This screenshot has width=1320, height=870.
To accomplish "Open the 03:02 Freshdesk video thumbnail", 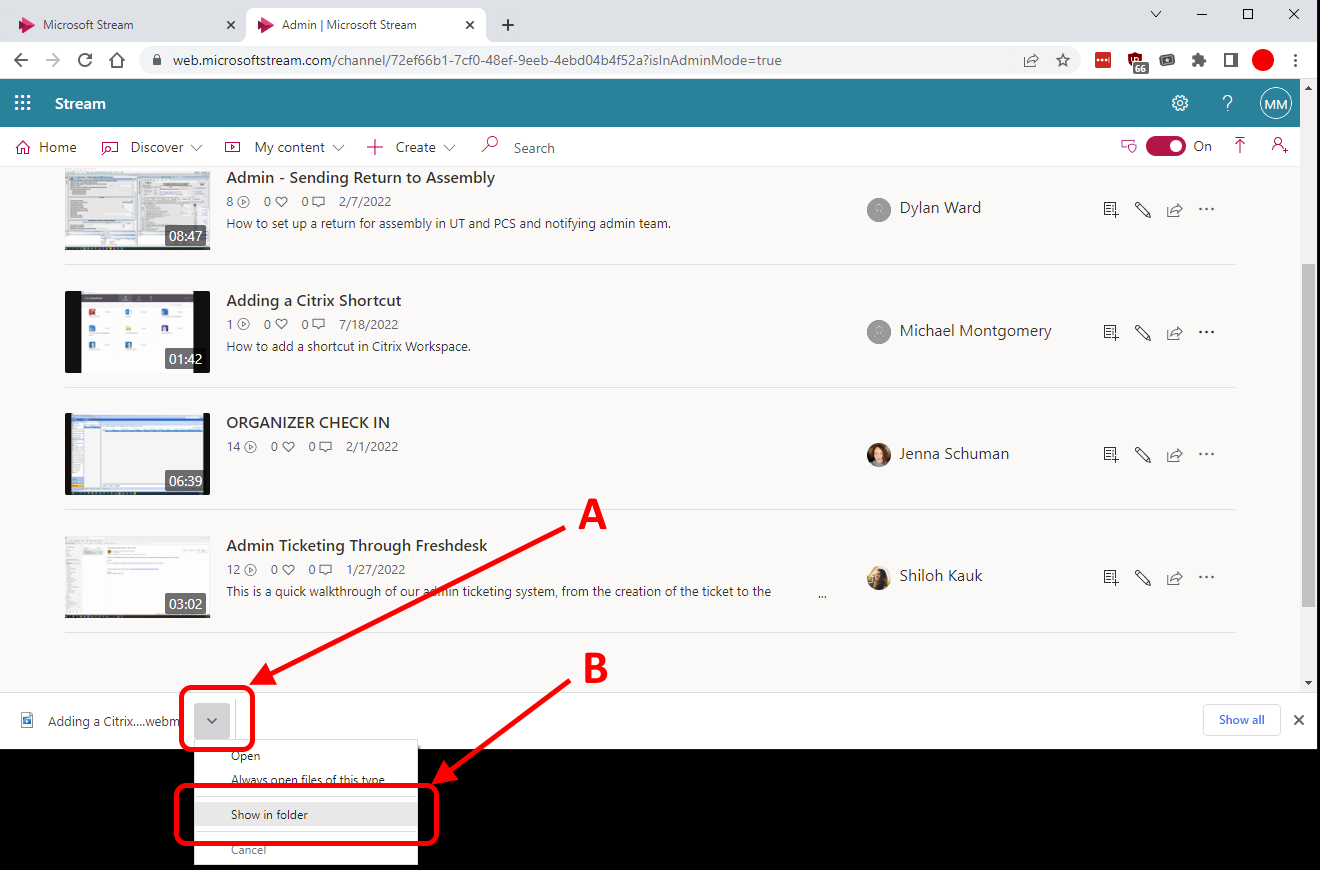I will 137,577.
